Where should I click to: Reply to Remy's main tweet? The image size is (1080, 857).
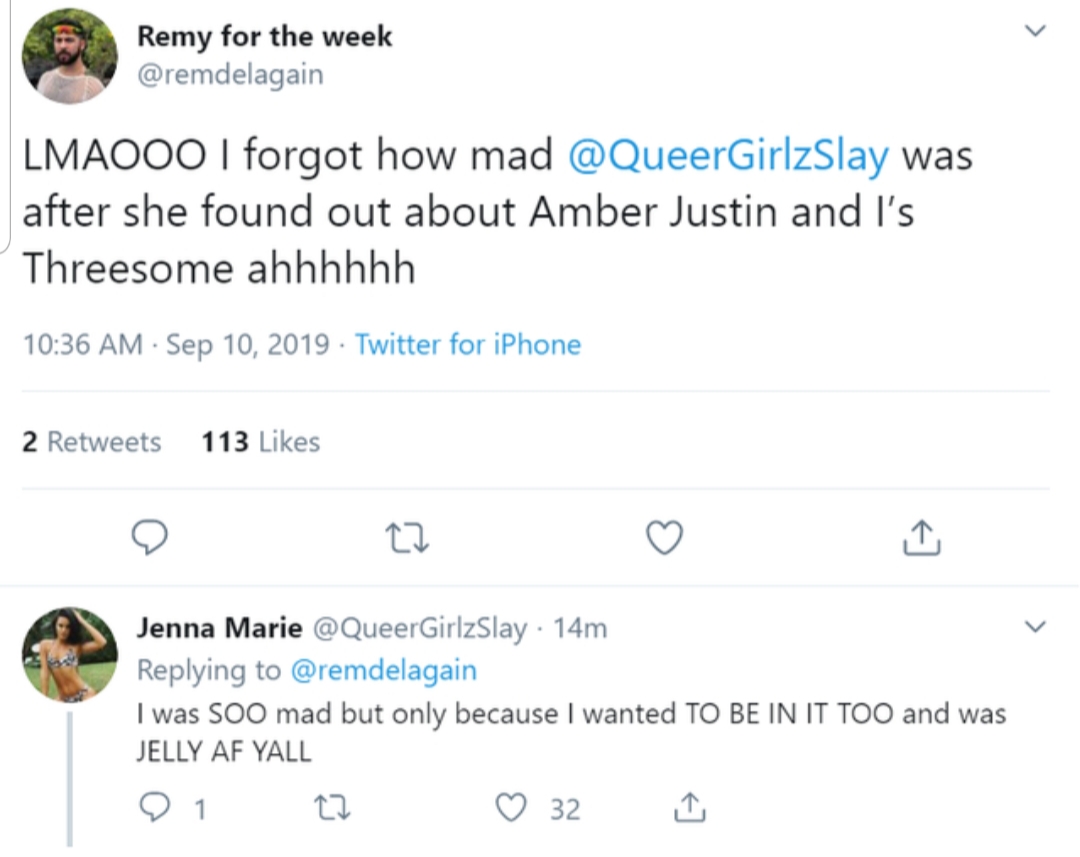pyautogui.click(x=149, y=537)
